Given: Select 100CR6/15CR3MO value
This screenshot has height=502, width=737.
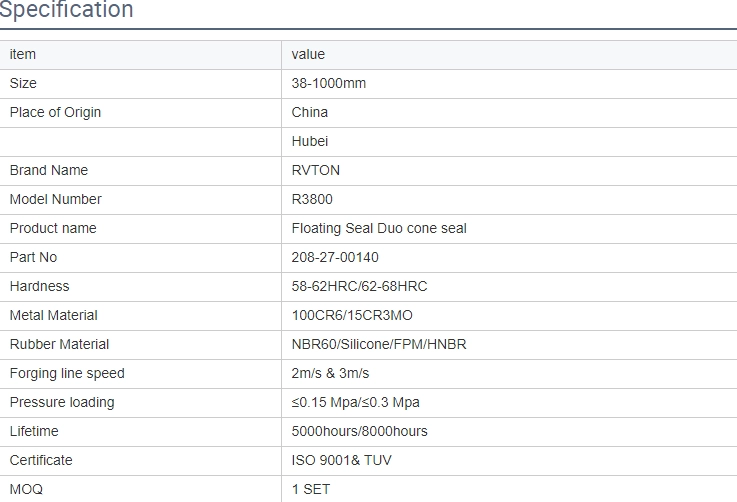Looking at the screenshot, I should click(352, 315).
